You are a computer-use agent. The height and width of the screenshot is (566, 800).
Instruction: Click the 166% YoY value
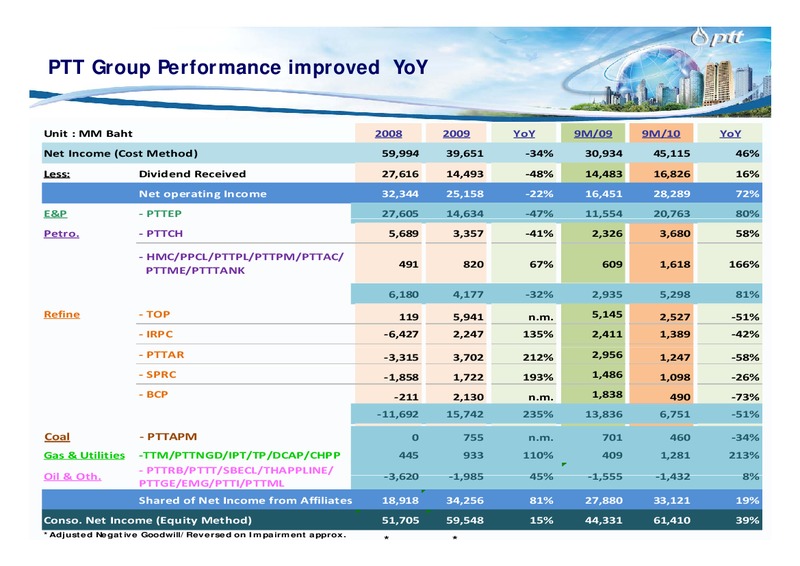[744, 264]
